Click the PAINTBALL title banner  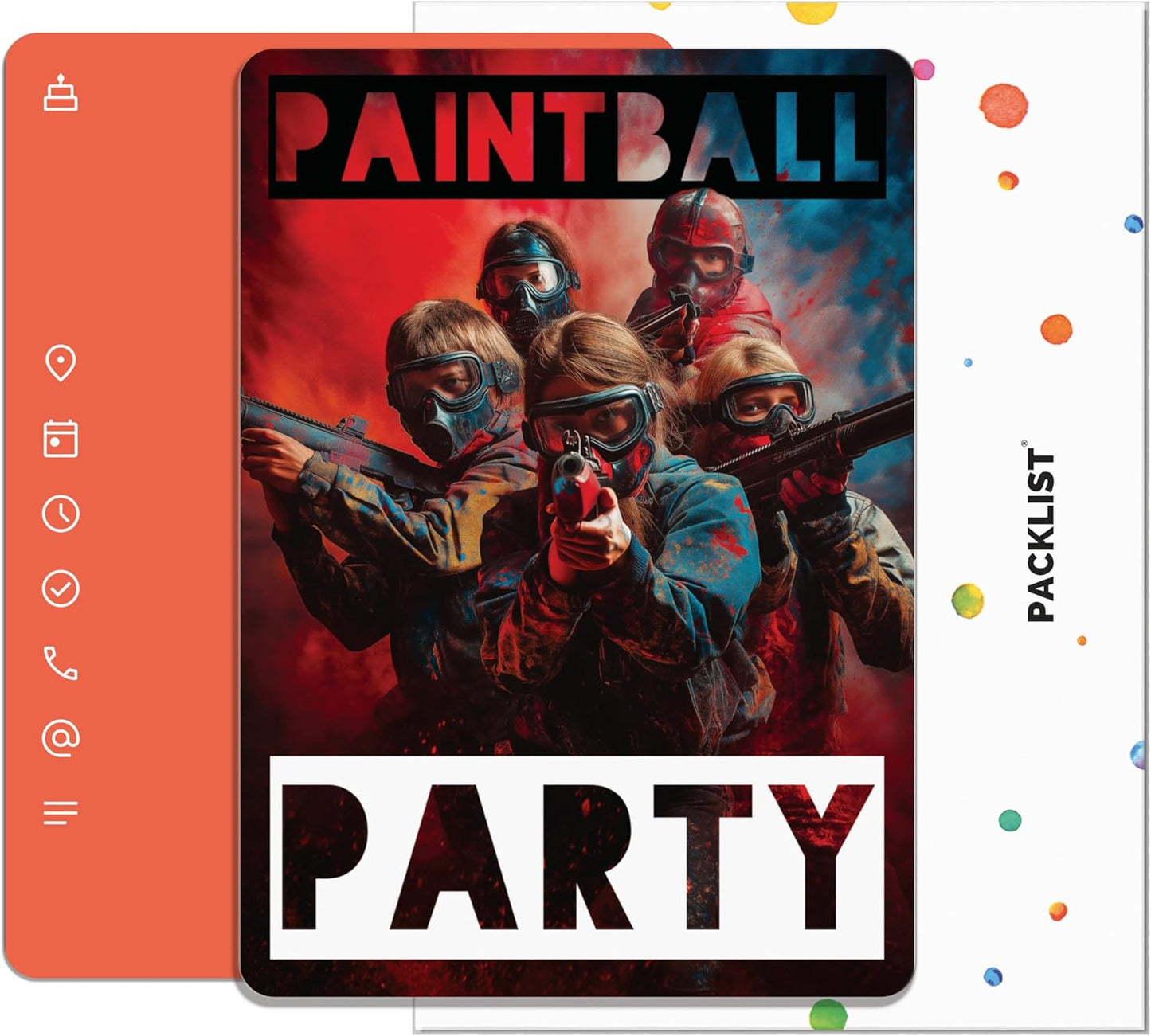577,136
